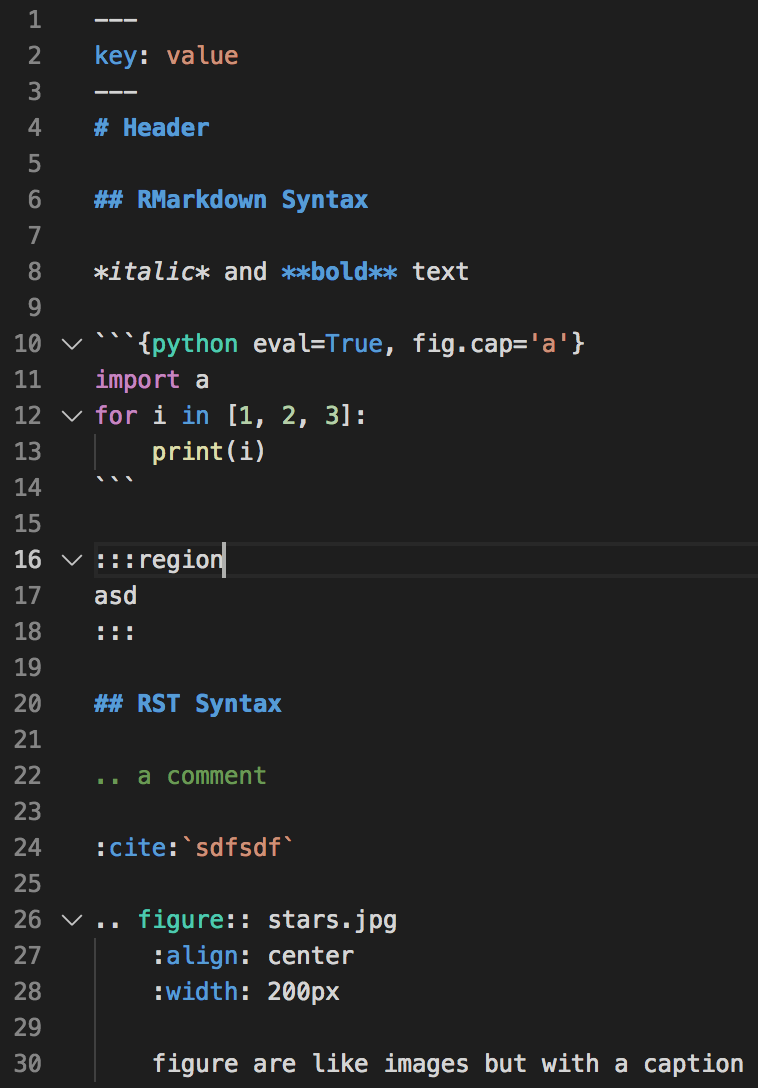This screenshot has height=1088, width=758.
Task: Click 'figure' directive name on line 26
Action: 180,921
